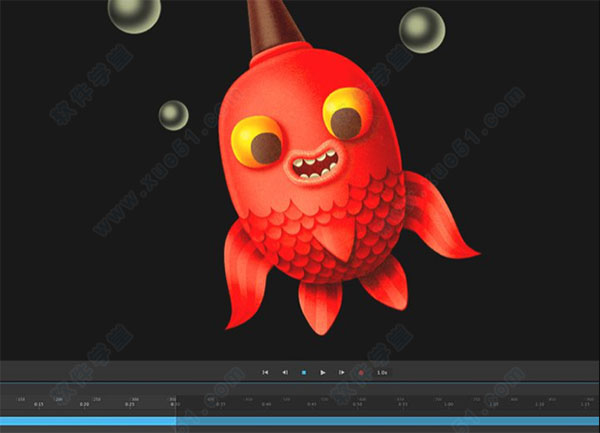Click the 0:20 mark on the timeline ruler
Viewport: 600px width, 433px height.
[84, 404]
